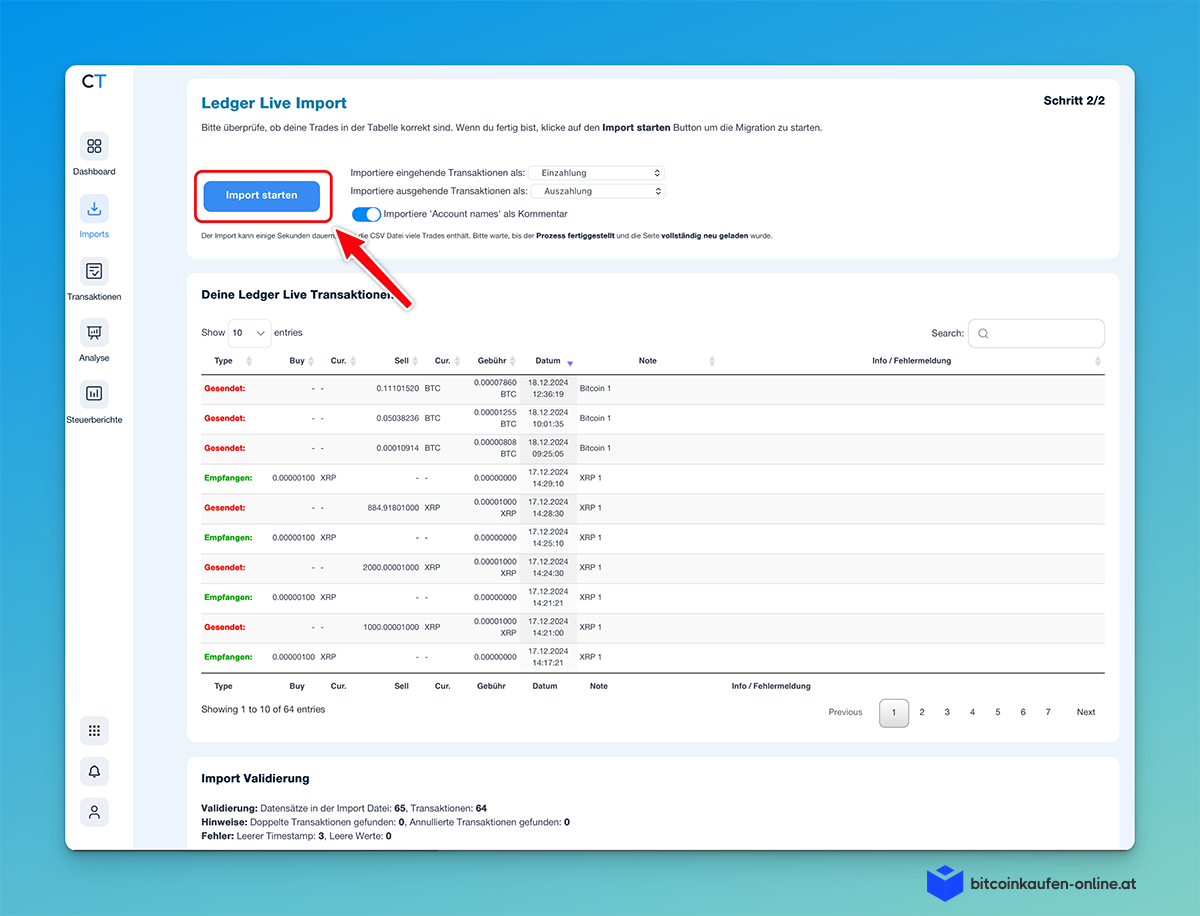Image resolution: width=1200 pixels, height=916 pixels.
Task: Sort table by Note column header
Action: (x=648, y=361)
